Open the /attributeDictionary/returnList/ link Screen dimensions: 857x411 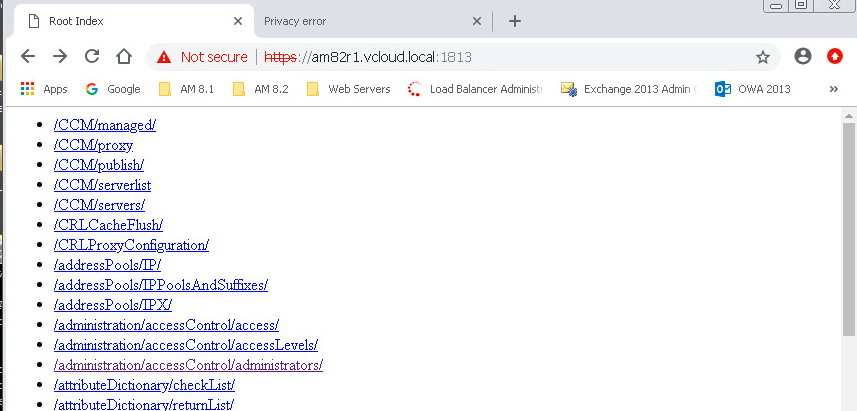[144, 404]
